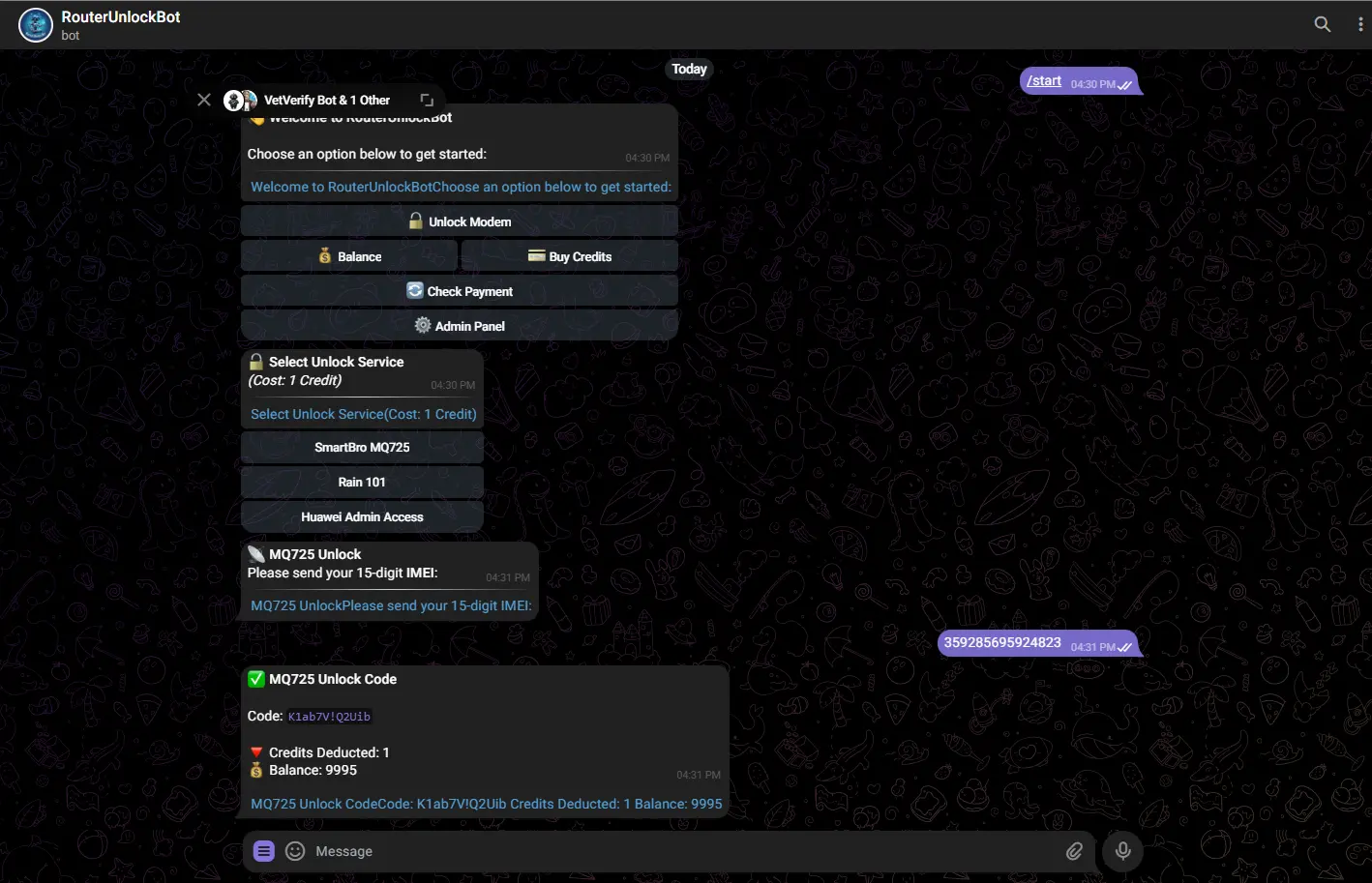Screen dimensions: 1372x883
Task: Choose the Rain 101 unlock service
Action: [362, 482]
